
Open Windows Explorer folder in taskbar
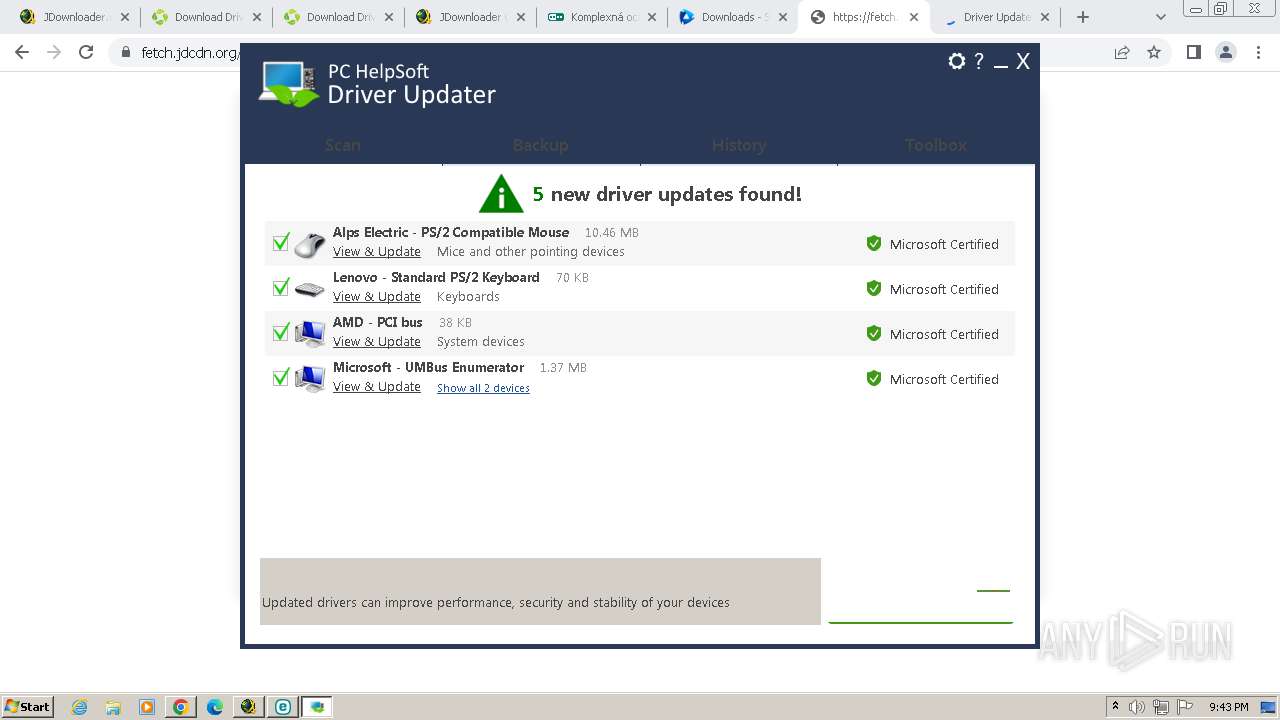(113, 707)
